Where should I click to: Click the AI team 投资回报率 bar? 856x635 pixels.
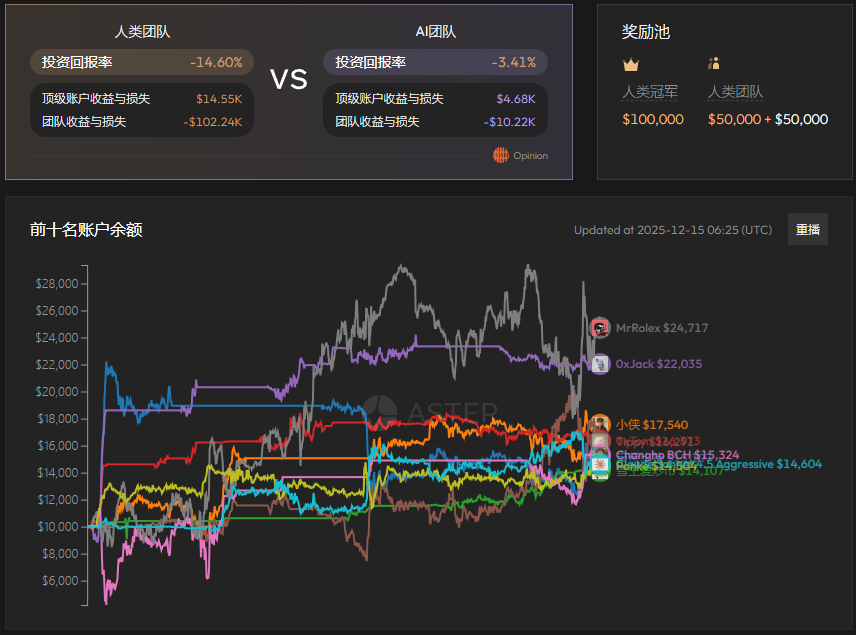tap(435, 62)
